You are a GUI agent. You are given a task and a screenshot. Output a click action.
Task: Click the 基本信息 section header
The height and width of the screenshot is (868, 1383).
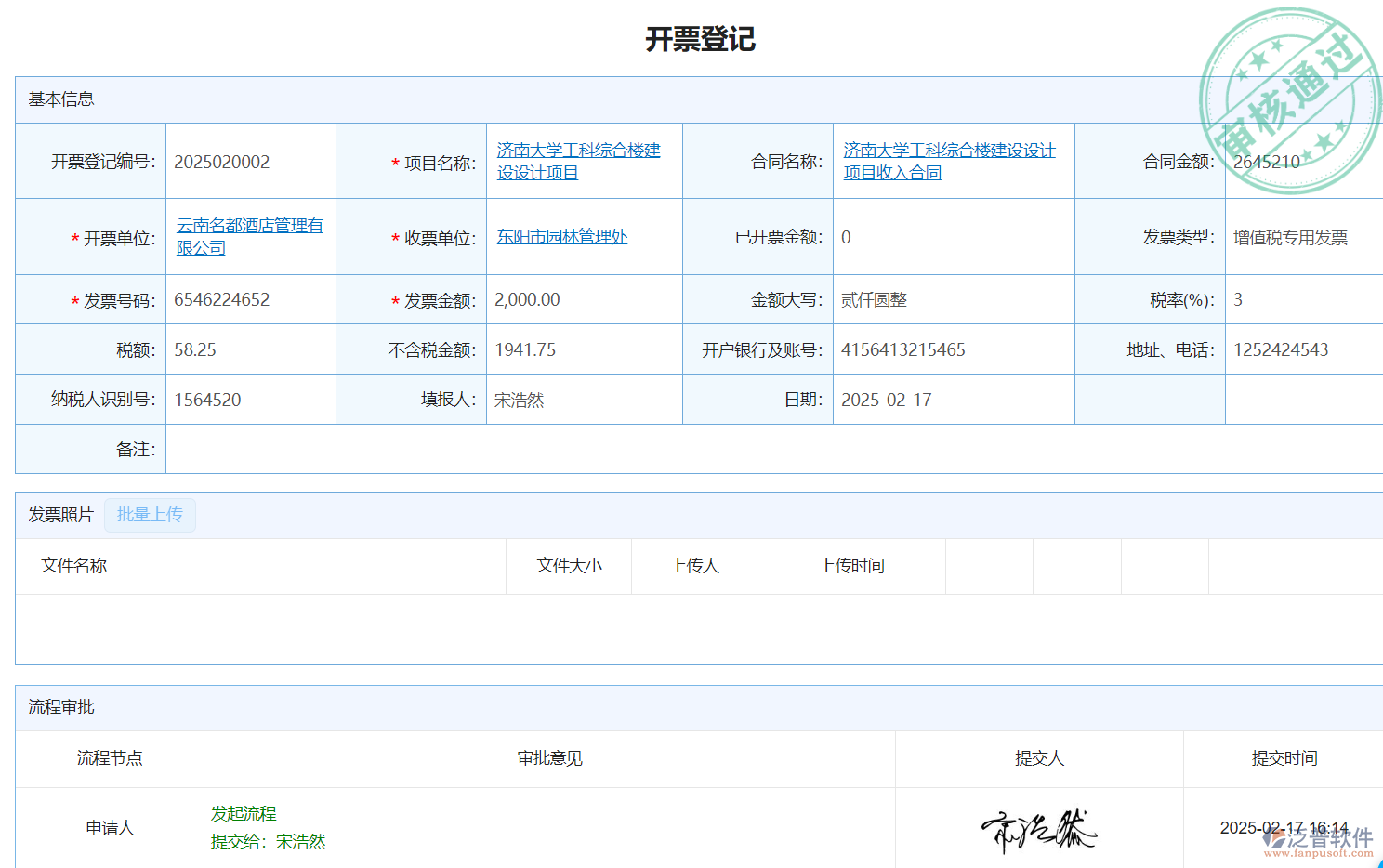coord(61,99)
